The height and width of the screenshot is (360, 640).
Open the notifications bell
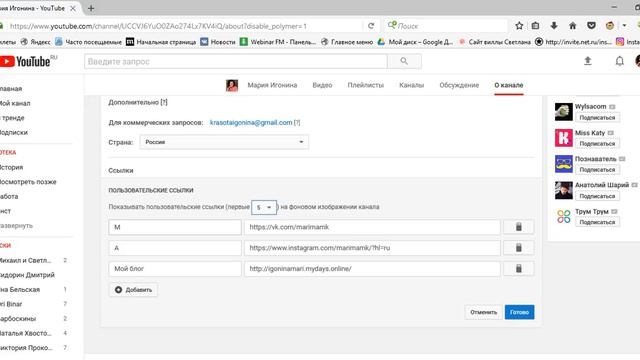point(620,61)
